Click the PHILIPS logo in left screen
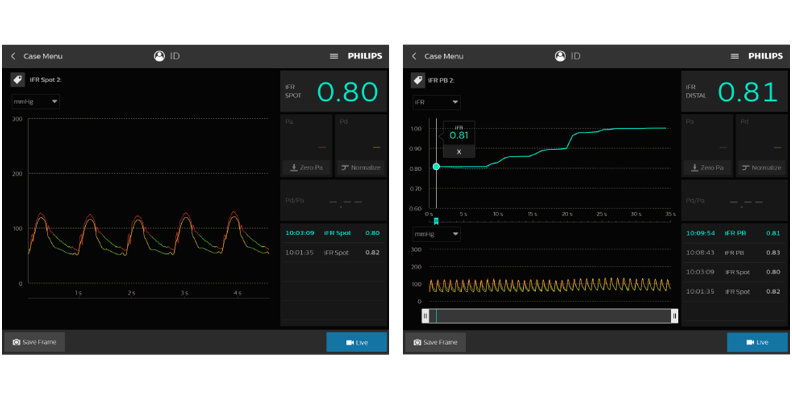792x397 pixels. pyautogui.click(x=365, y=56)
